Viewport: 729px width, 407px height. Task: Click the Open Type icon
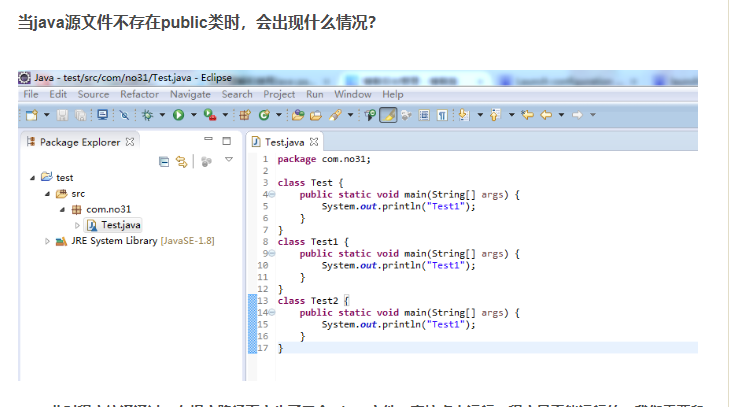(x=298, y=115)
